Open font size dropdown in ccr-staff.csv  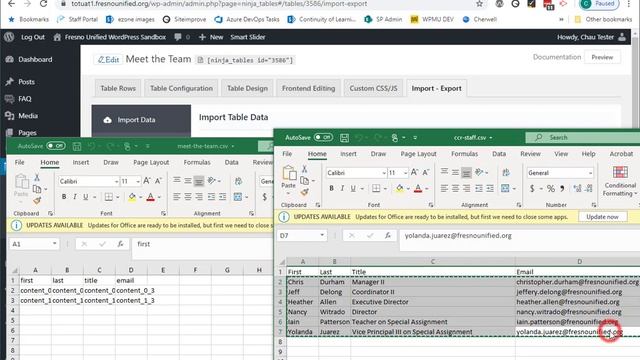coord(405,173)
